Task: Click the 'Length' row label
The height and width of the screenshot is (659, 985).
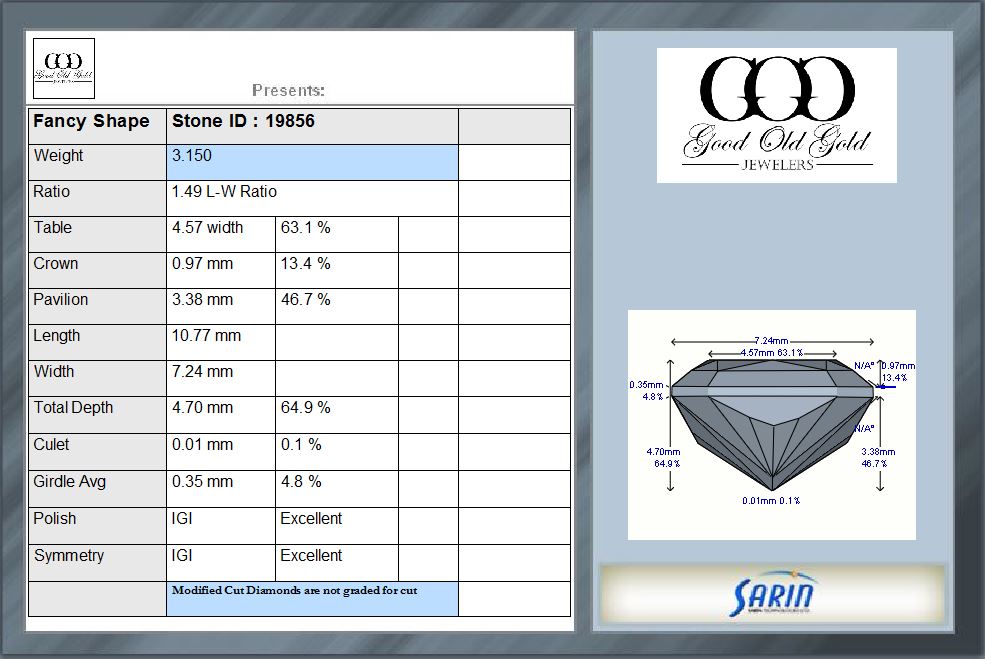Action: click(97, 342)
